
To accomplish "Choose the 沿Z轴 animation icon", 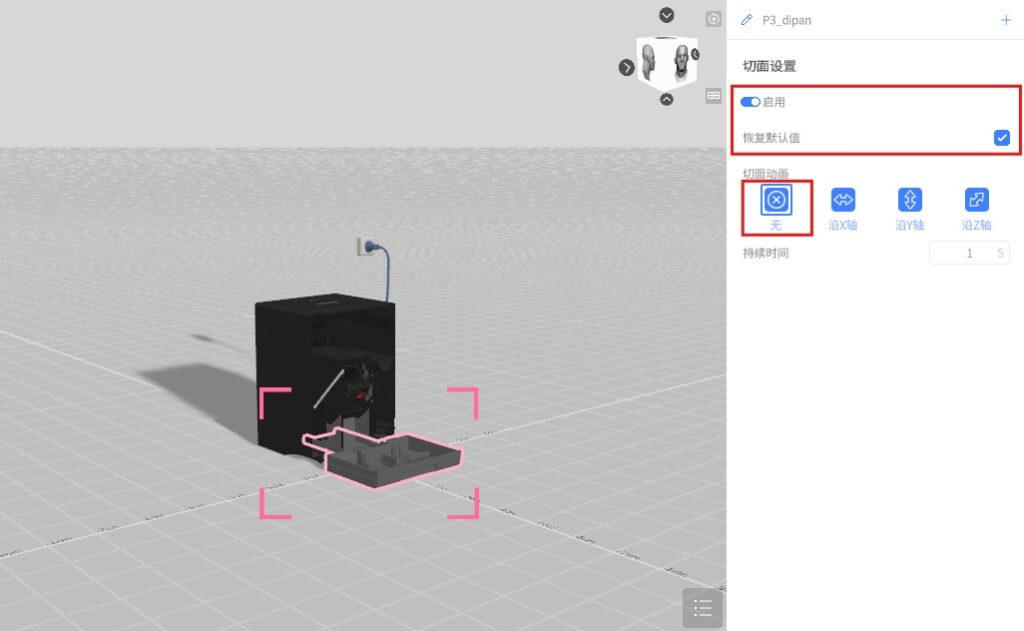I will pyautogui.click(x=976, y=200).
